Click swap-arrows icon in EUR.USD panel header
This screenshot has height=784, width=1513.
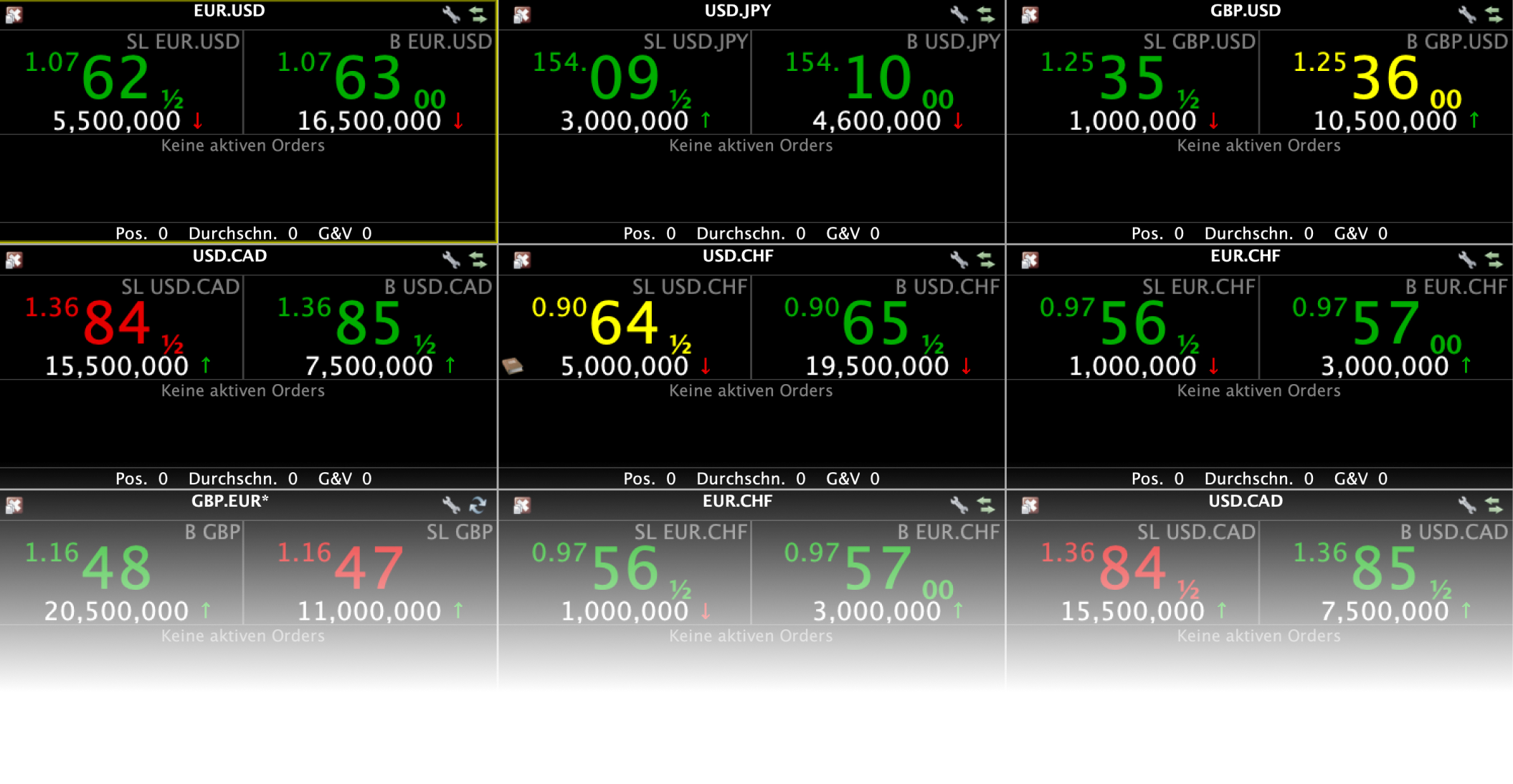pos(478,14)
